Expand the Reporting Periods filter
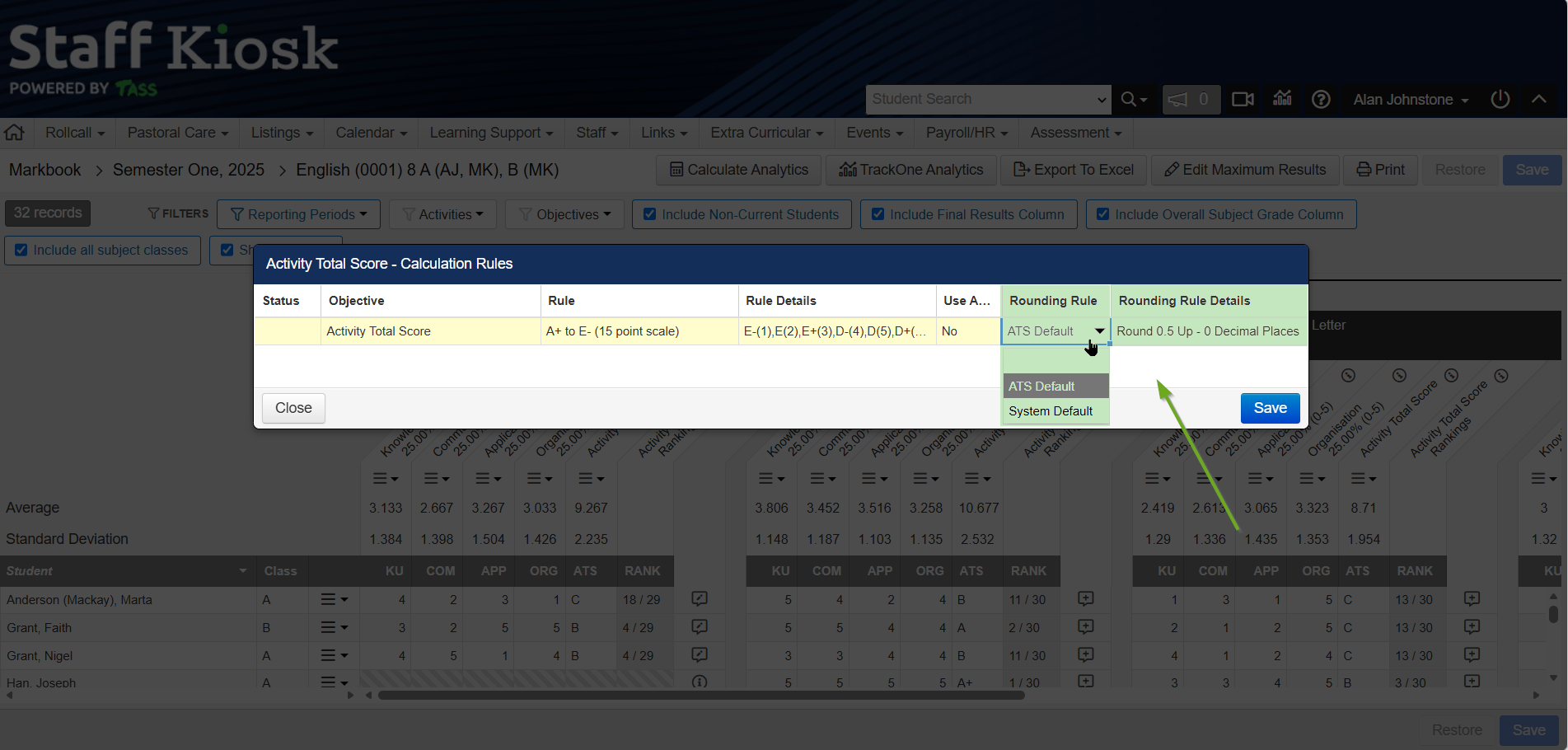Screen dimensions: 1568x750 [298, 214]
